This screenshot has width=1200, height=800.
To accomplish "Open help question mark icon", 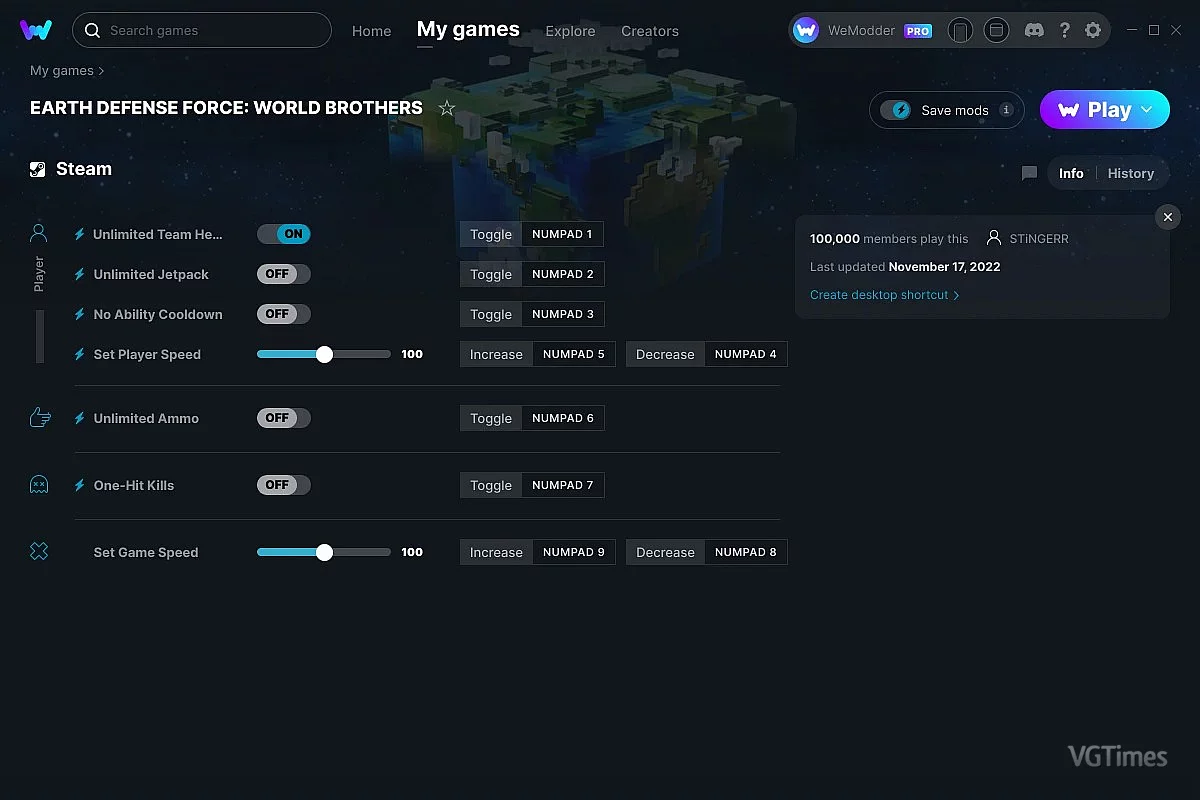I will (1064, 31).
